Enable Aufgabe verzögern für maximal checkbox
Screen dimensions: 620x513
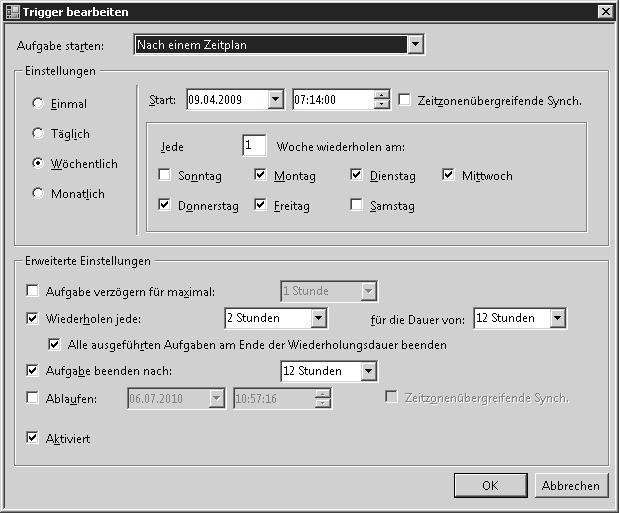(32, 291)
